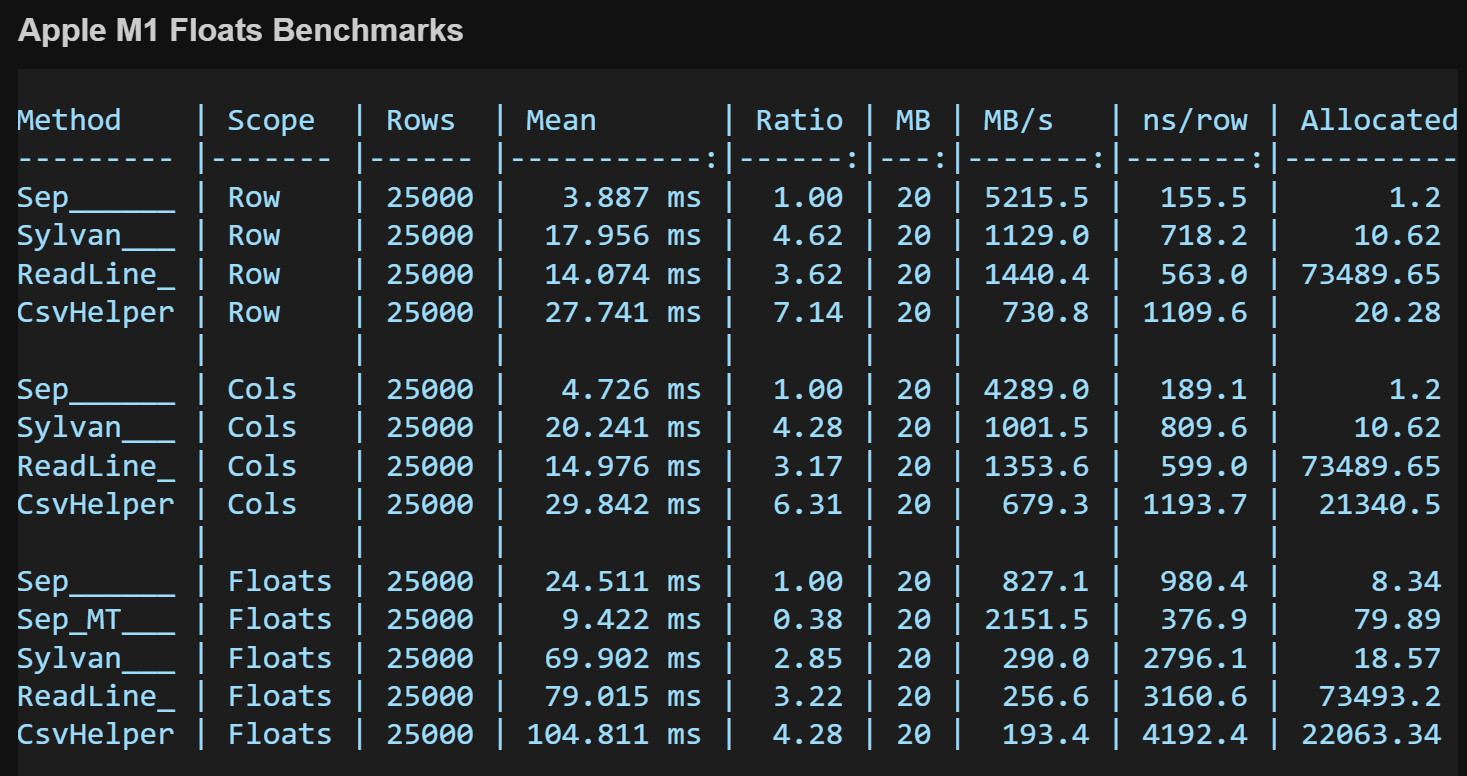Click the mean value '29.842 ms'

pos(622,504)
